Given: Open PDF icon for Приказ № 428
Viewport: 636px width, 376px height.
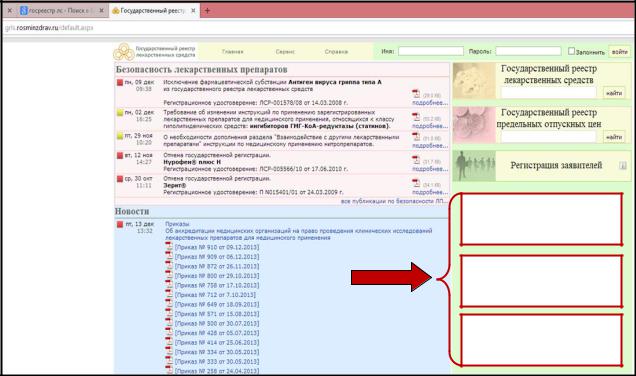Looking at the screenshot, I should 169,332.
